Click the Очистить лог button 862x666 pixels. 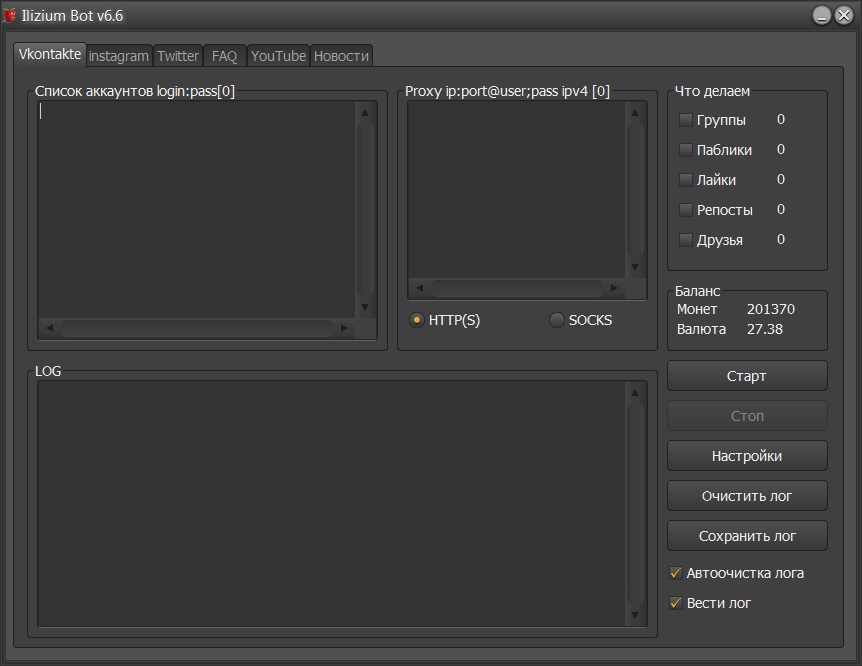coord(747,496)
